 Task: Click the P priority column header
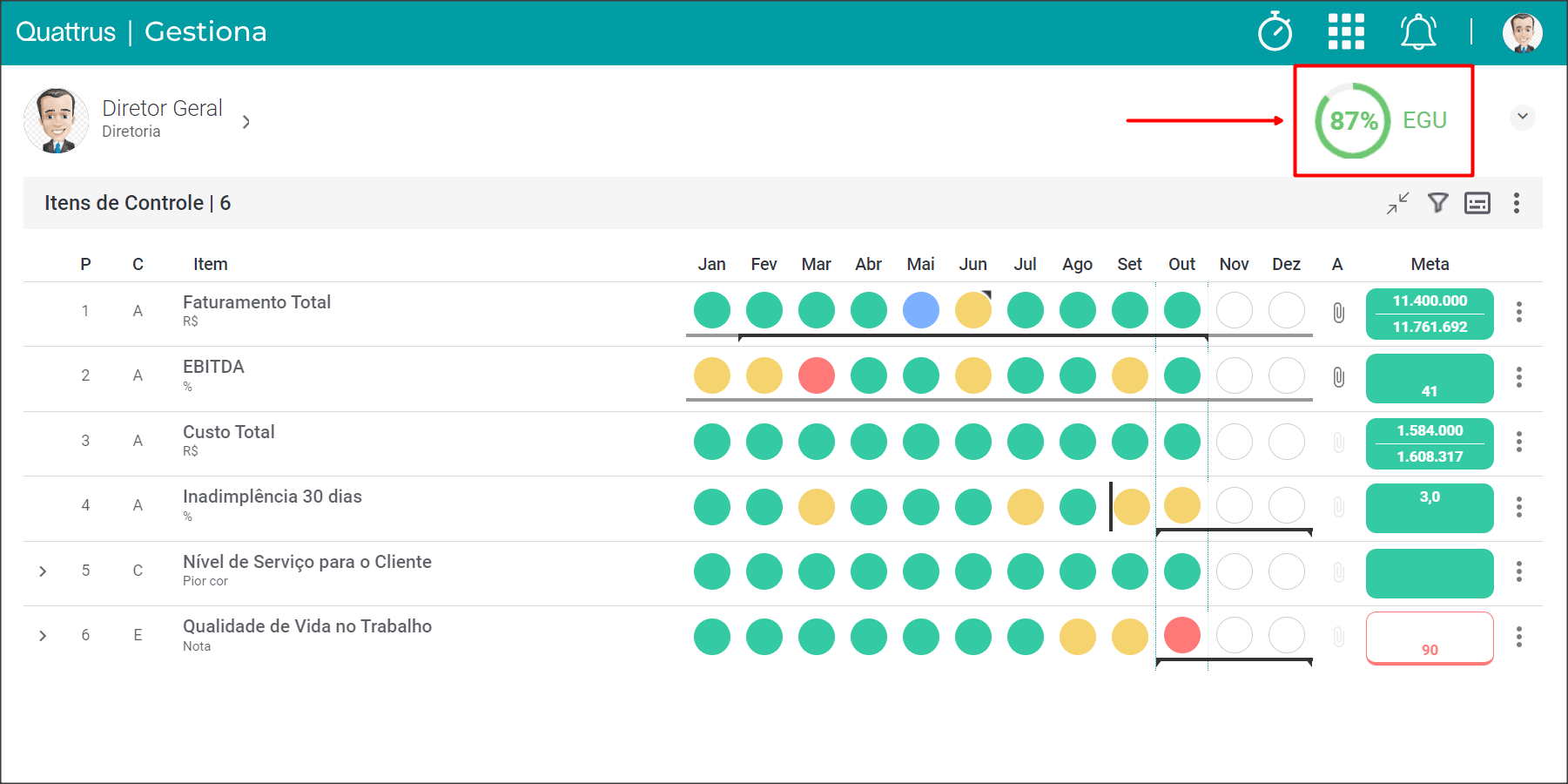coord(85,264)
